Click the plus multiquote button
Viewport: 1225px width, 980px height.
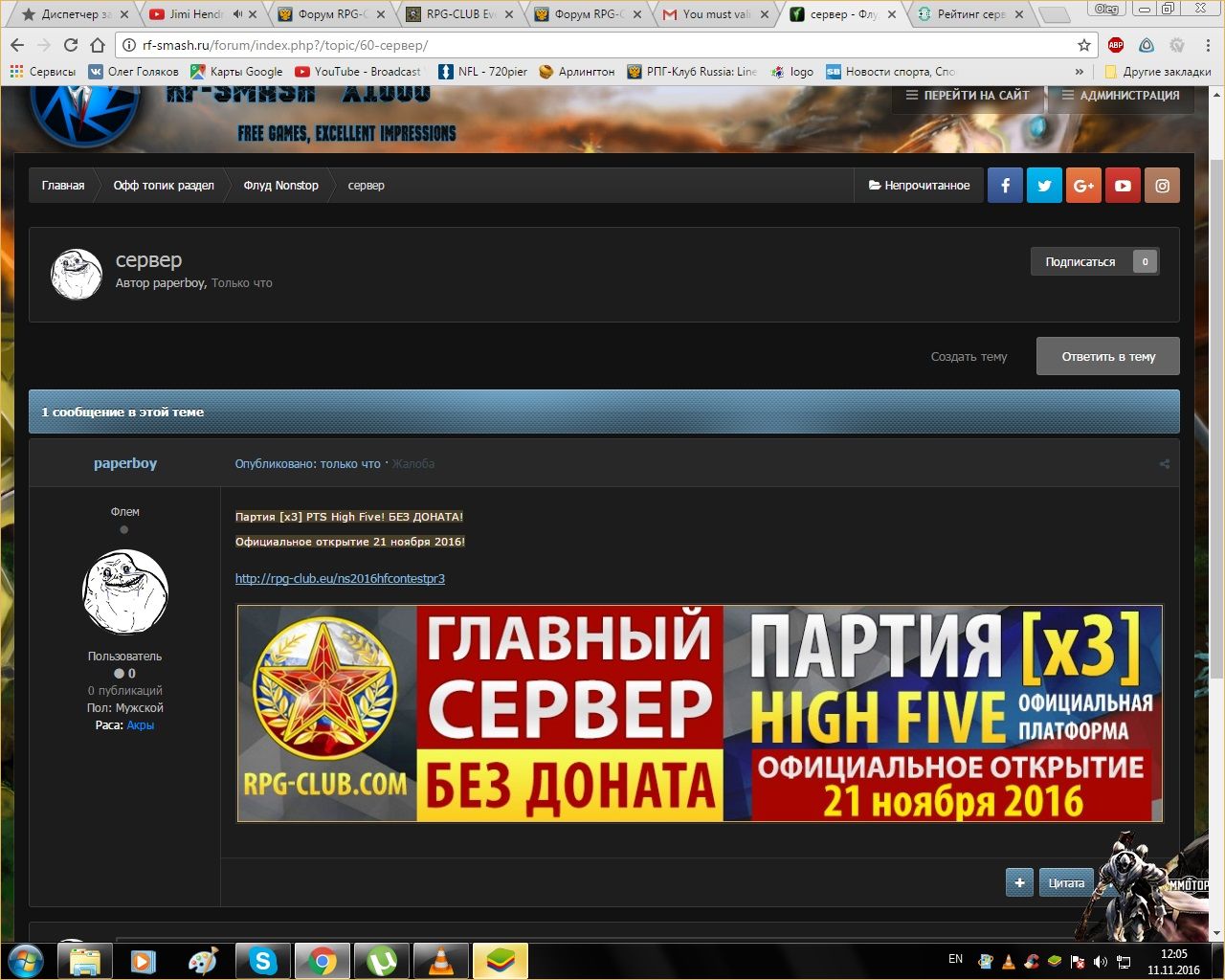click(x=1019, y=882)
